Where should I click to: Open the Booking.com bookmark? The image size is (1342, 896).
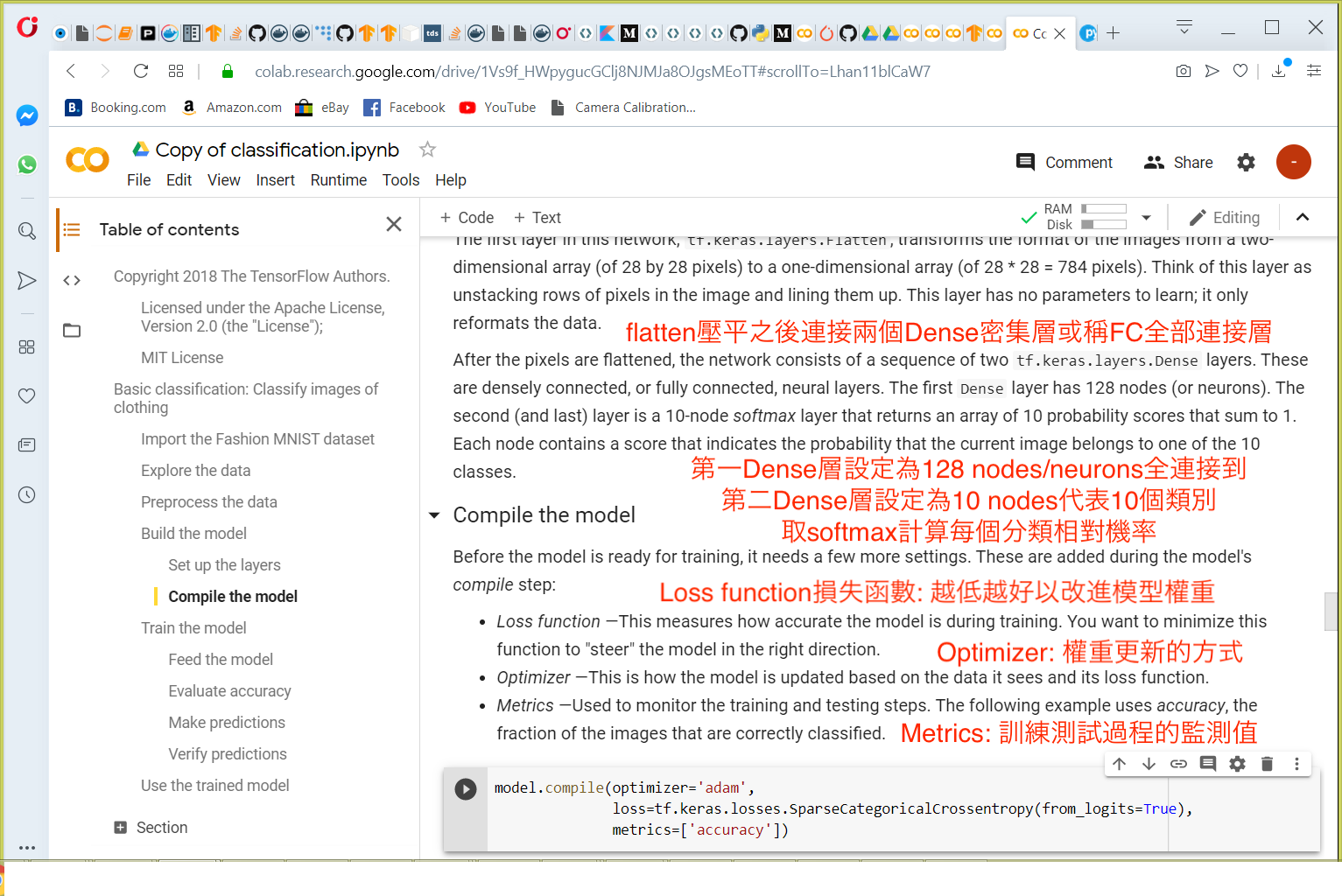pyautogui.click(x=116, y=107)
